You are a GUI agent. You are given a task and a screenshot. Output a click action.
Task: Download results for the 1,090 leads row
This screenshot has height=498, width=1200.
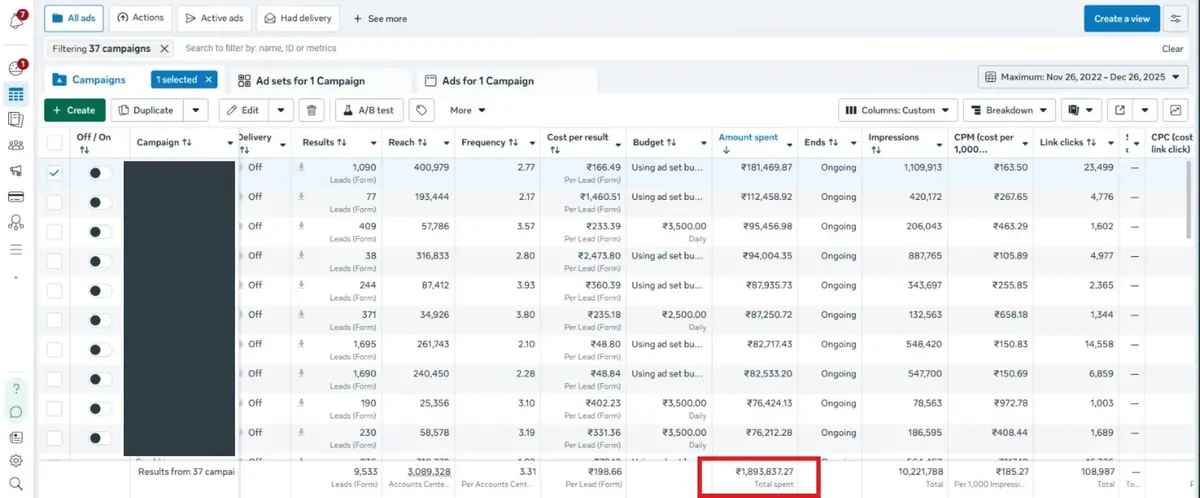click(x=301, y=167)
